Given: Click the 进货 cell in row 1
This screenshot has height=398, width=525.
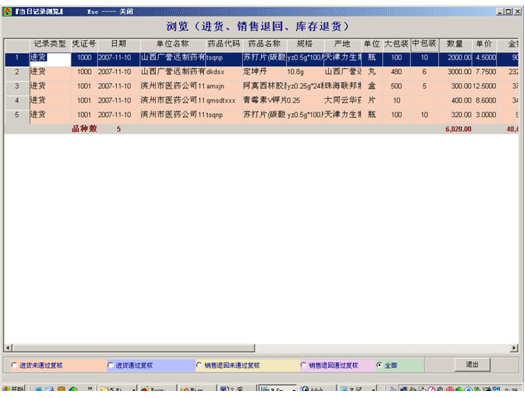Looking at the screenshot, I should (50, 58).
